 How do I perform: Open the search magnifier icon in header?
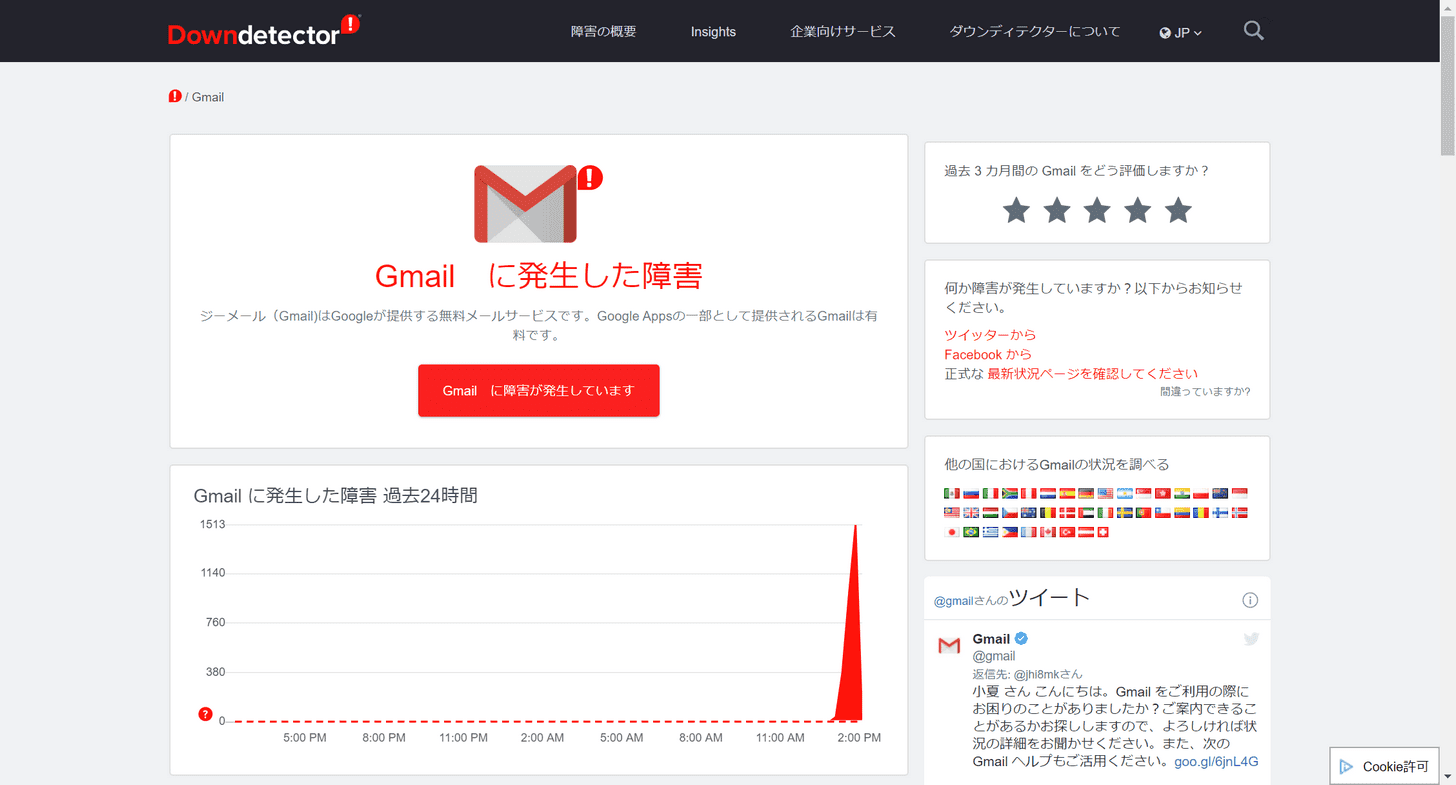pos(1253,31)
